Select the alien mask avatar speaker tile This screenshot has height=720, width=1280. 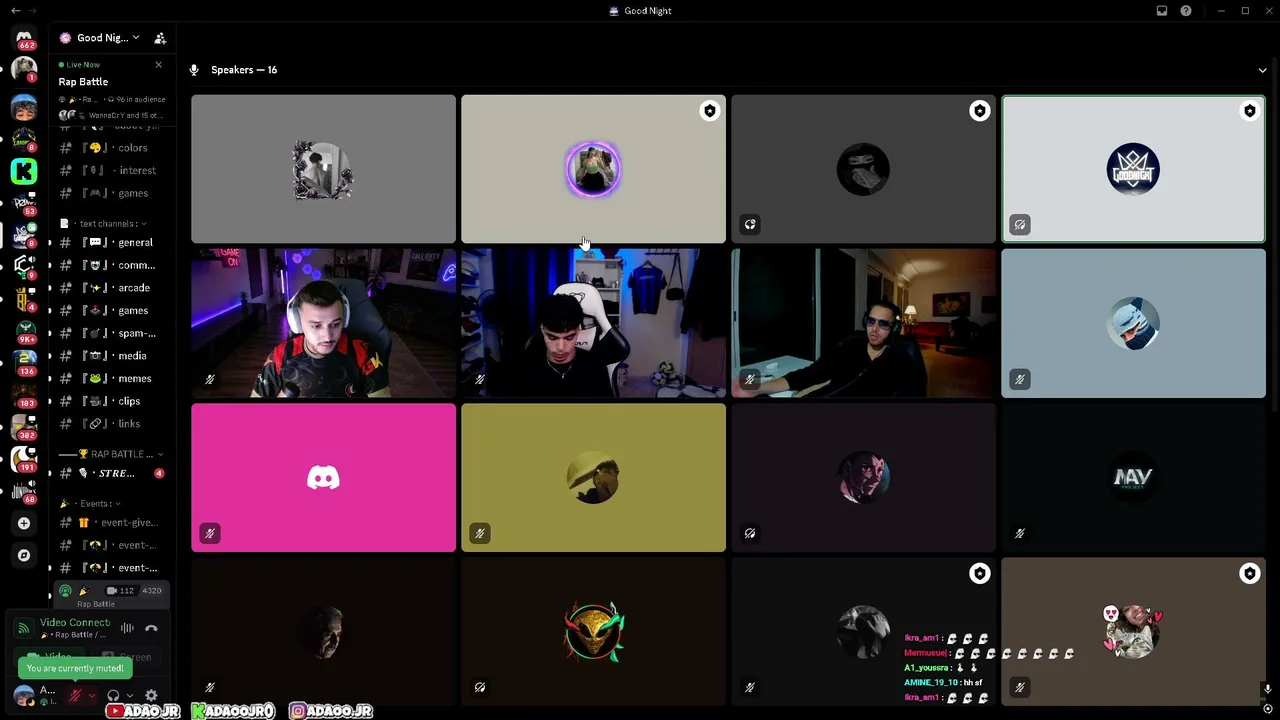593,631
